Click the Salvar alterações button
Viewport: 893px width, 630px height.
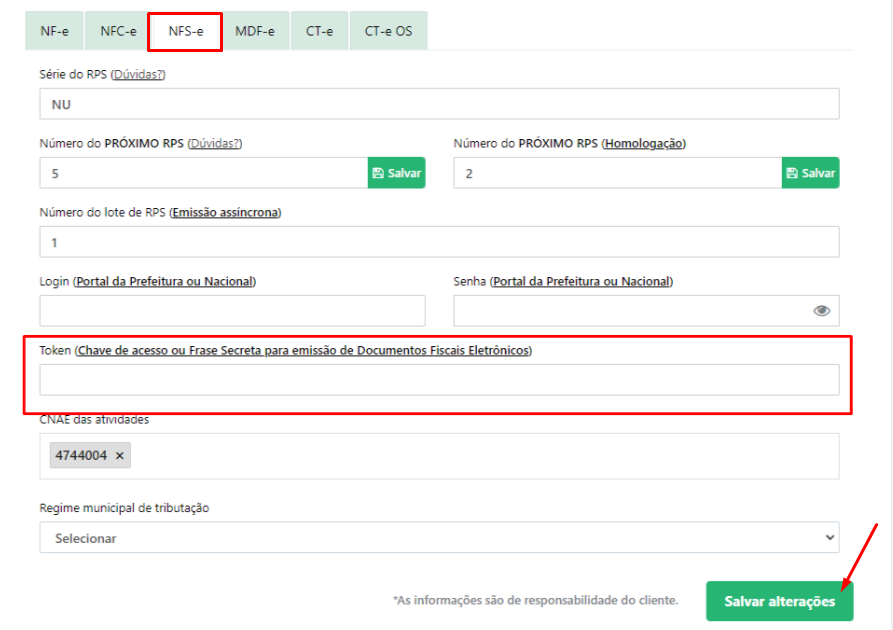pos(779,601)
